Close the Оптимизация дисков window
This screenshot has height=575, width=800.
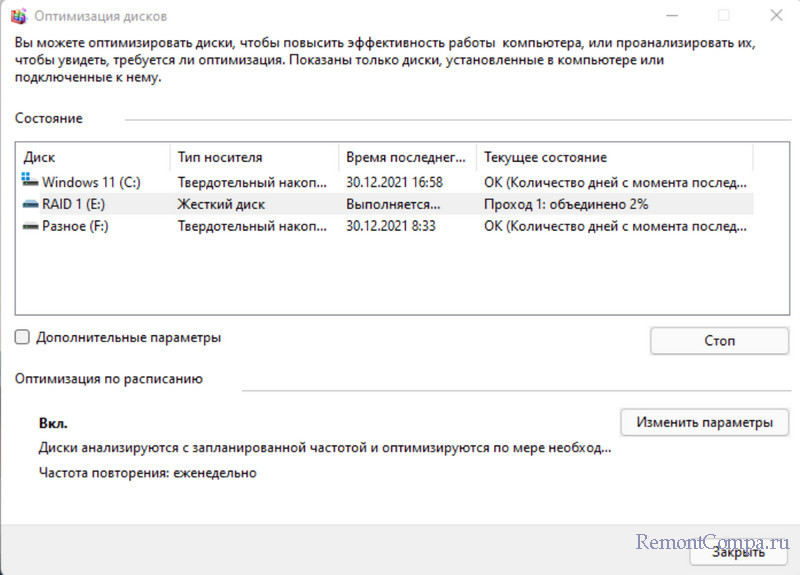pyautogui.click(x=776, y=16)
